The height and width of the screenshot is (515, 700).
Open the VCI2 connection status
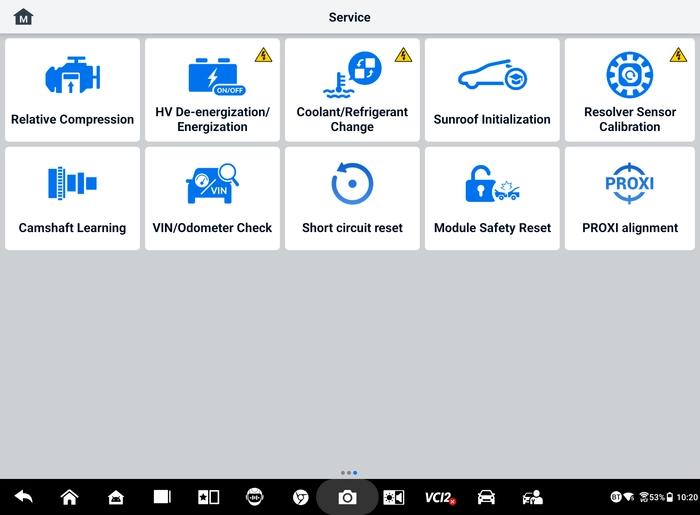click(440, 497)
